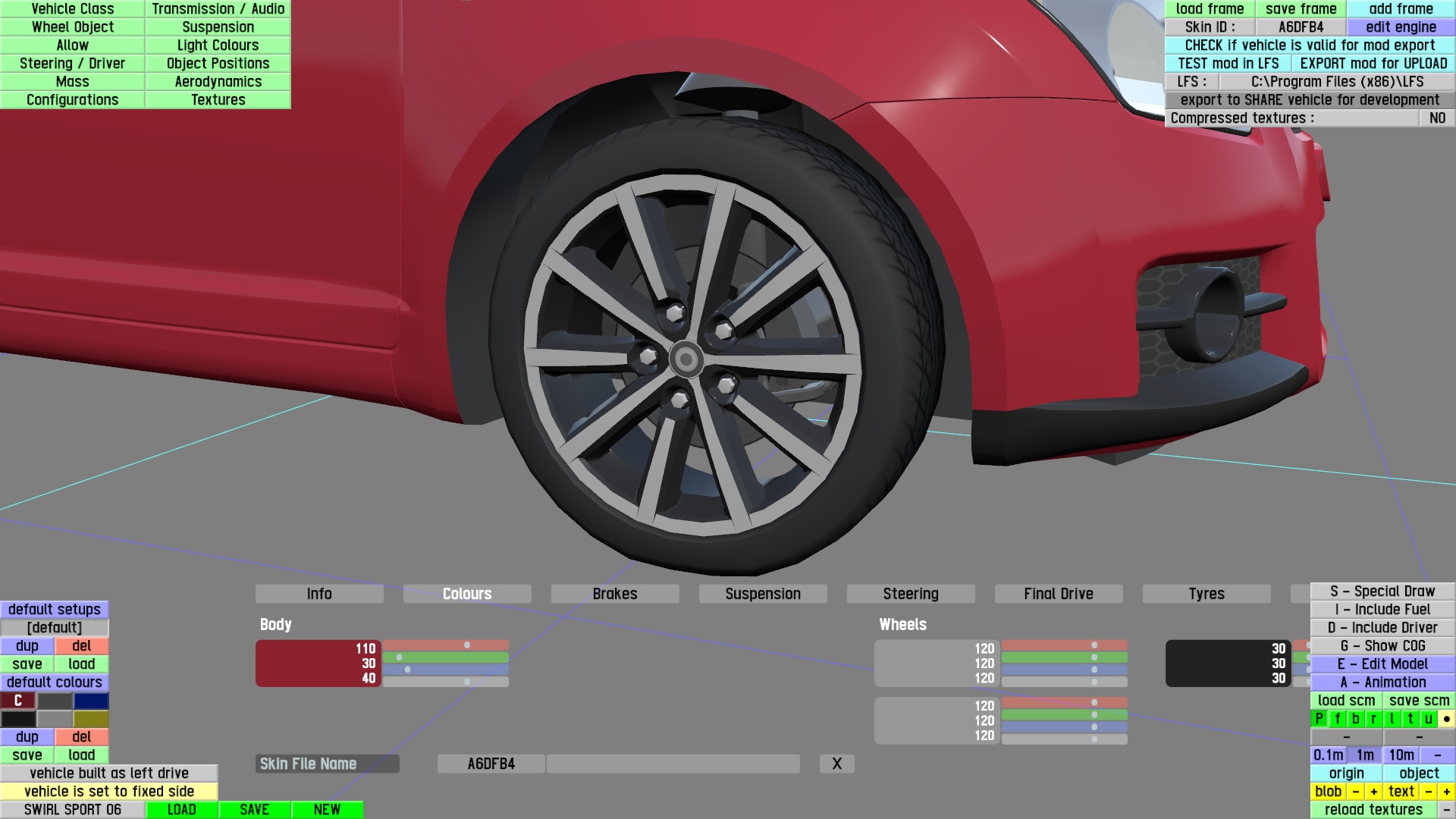
Task: Select the 10m grid scale button
Action: (1401, 755)
